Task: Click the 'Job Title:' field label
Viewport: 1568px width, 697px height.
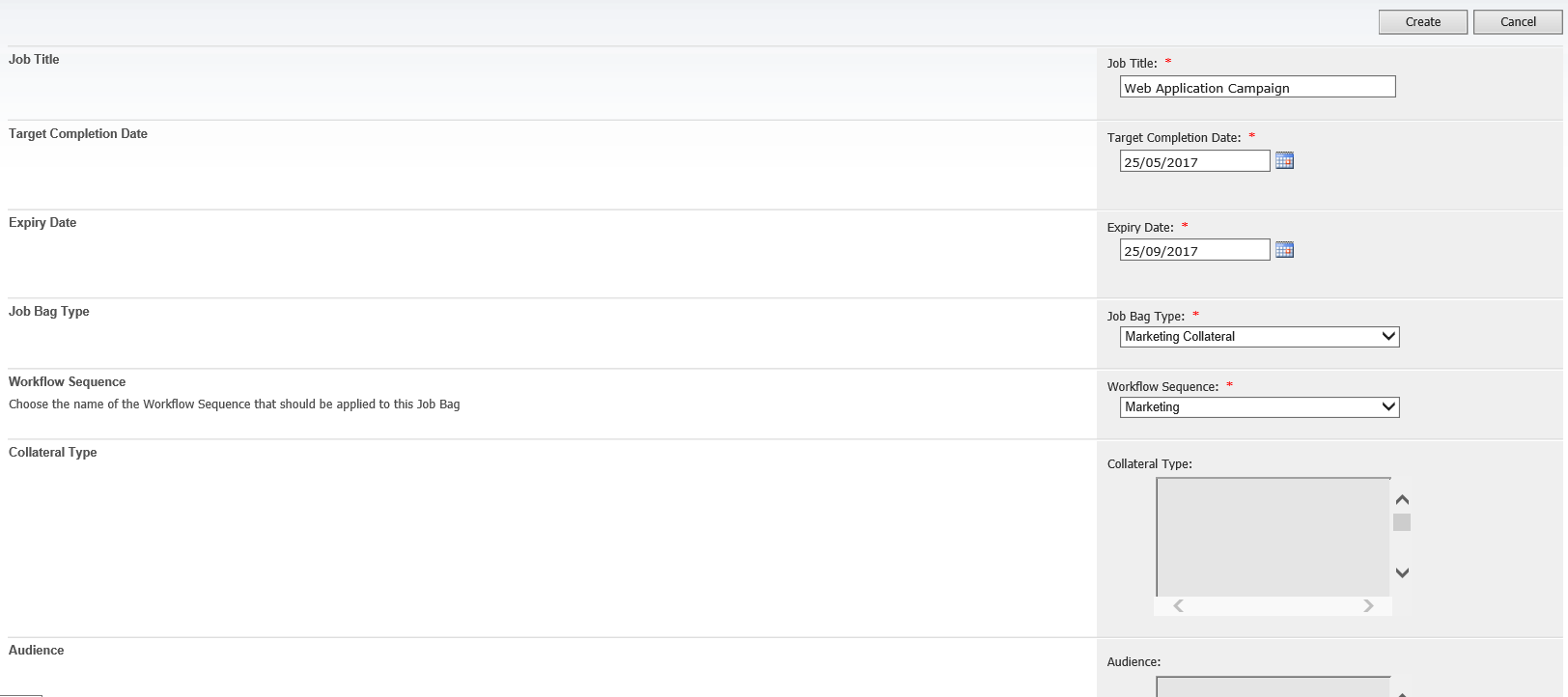Action: (1132, 64)
